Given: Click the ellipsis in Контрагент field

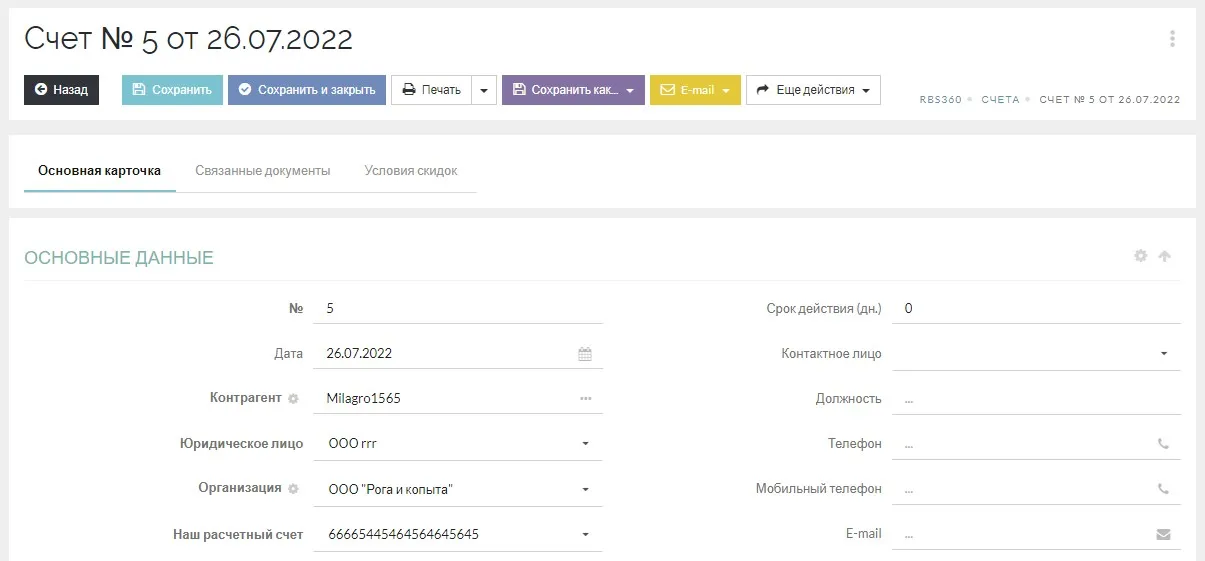Looking at the screenshot, I should [585, 398].
